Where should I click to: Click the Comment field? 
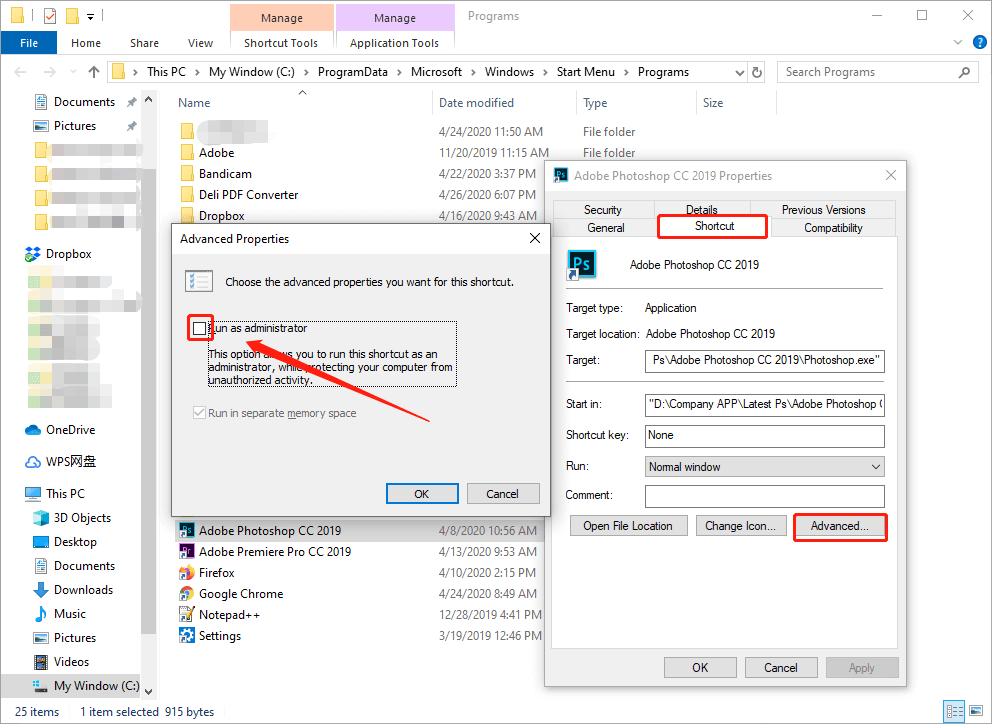coord(764,496)
